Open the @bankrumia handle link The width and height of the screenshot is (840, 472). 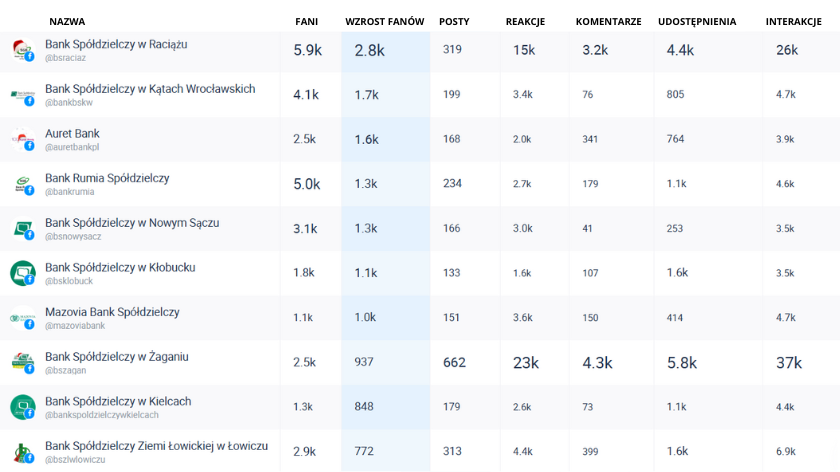click(70, 191)
